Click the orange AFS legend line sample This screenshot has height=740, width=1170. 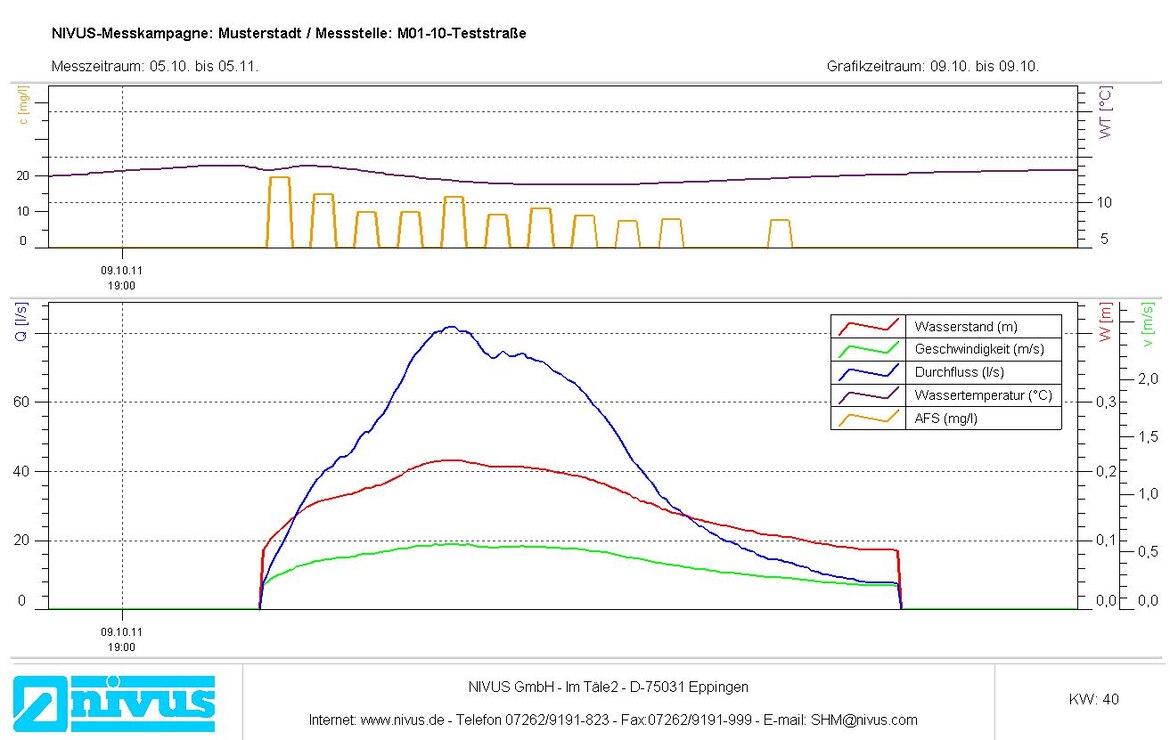868,418
